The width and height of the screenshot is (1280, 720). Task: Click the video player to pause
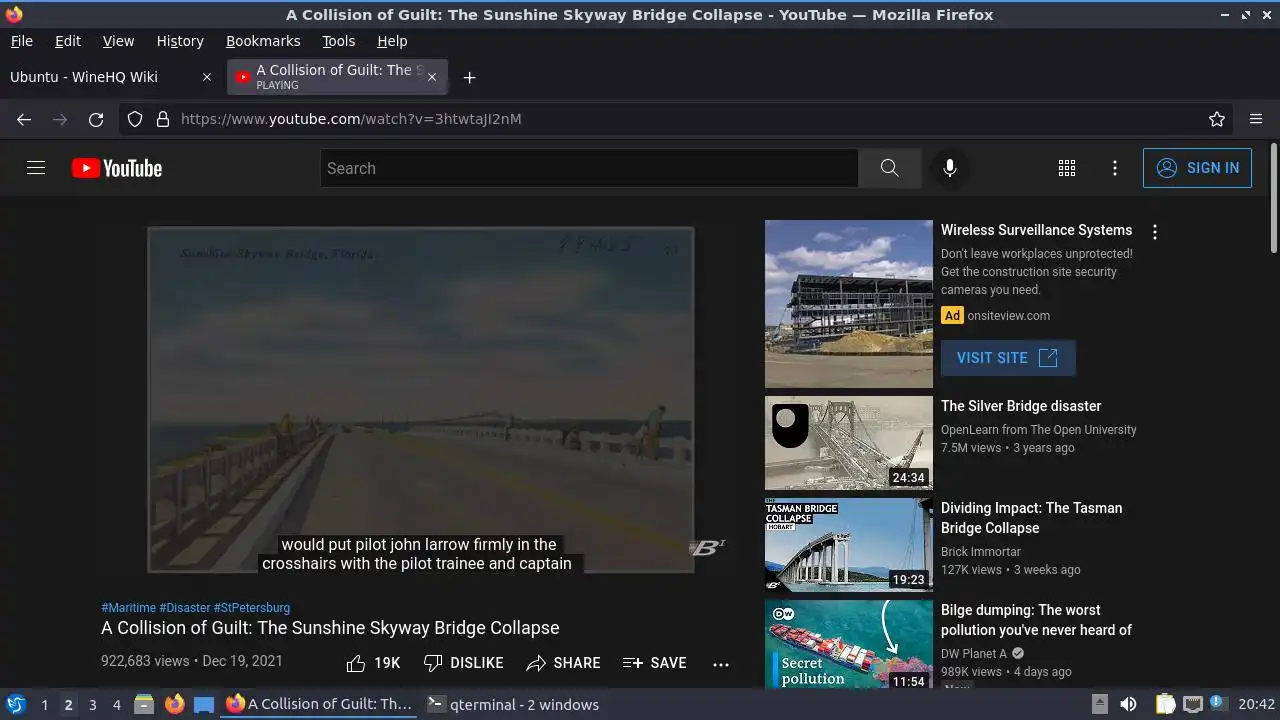(x=421, y=400)
